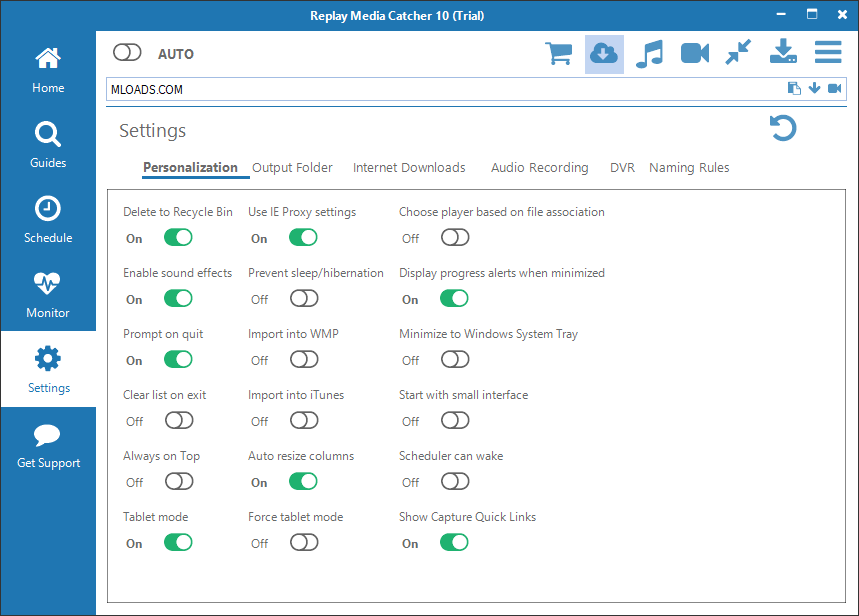Click inside the MLOADS.COM address field

coord(400,88)
